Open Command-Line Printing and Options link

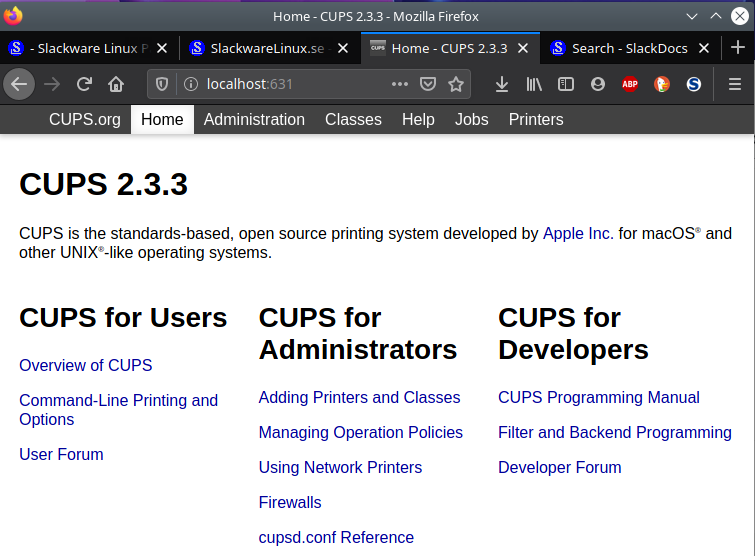point(118,410)
